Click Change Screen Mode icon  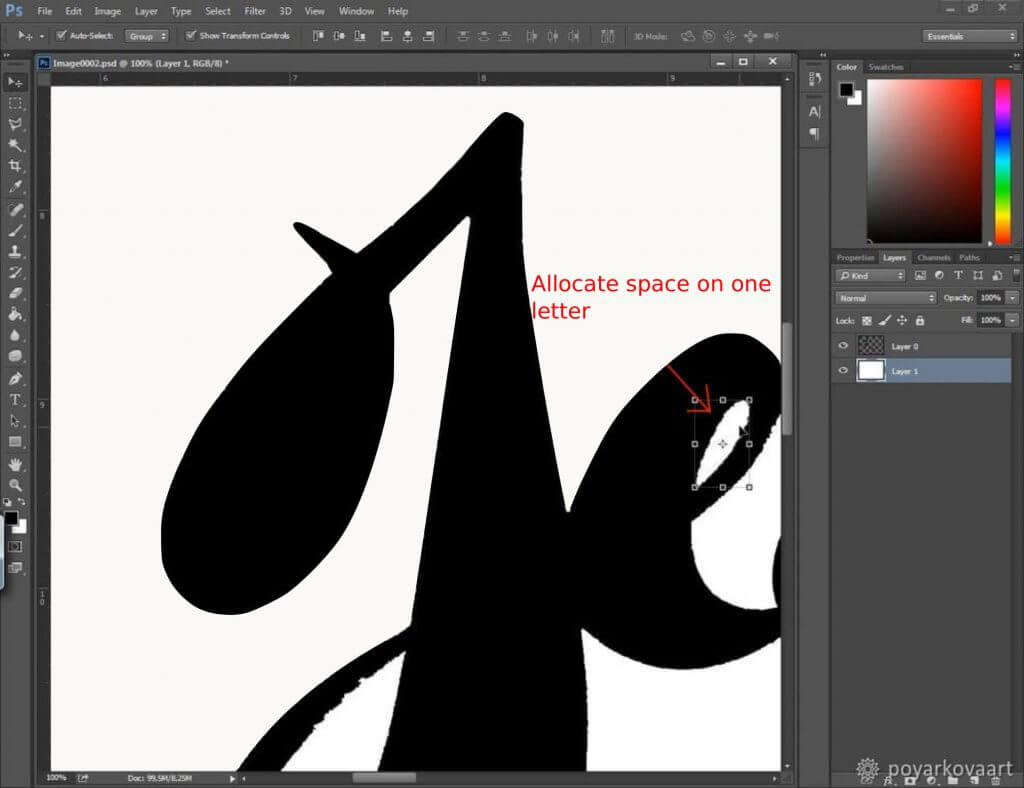[15, 567]
